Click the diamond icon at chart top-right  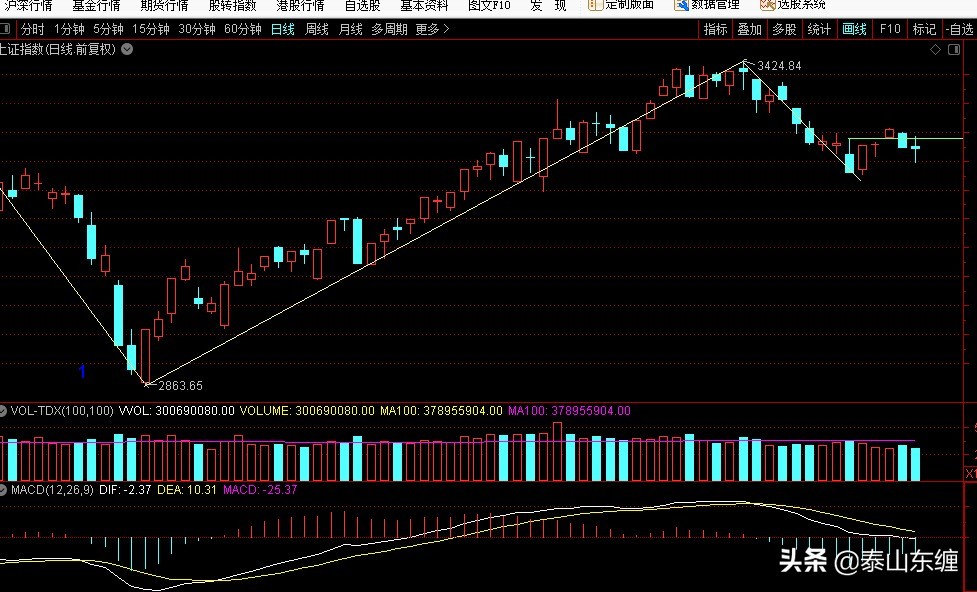(935, 50)
